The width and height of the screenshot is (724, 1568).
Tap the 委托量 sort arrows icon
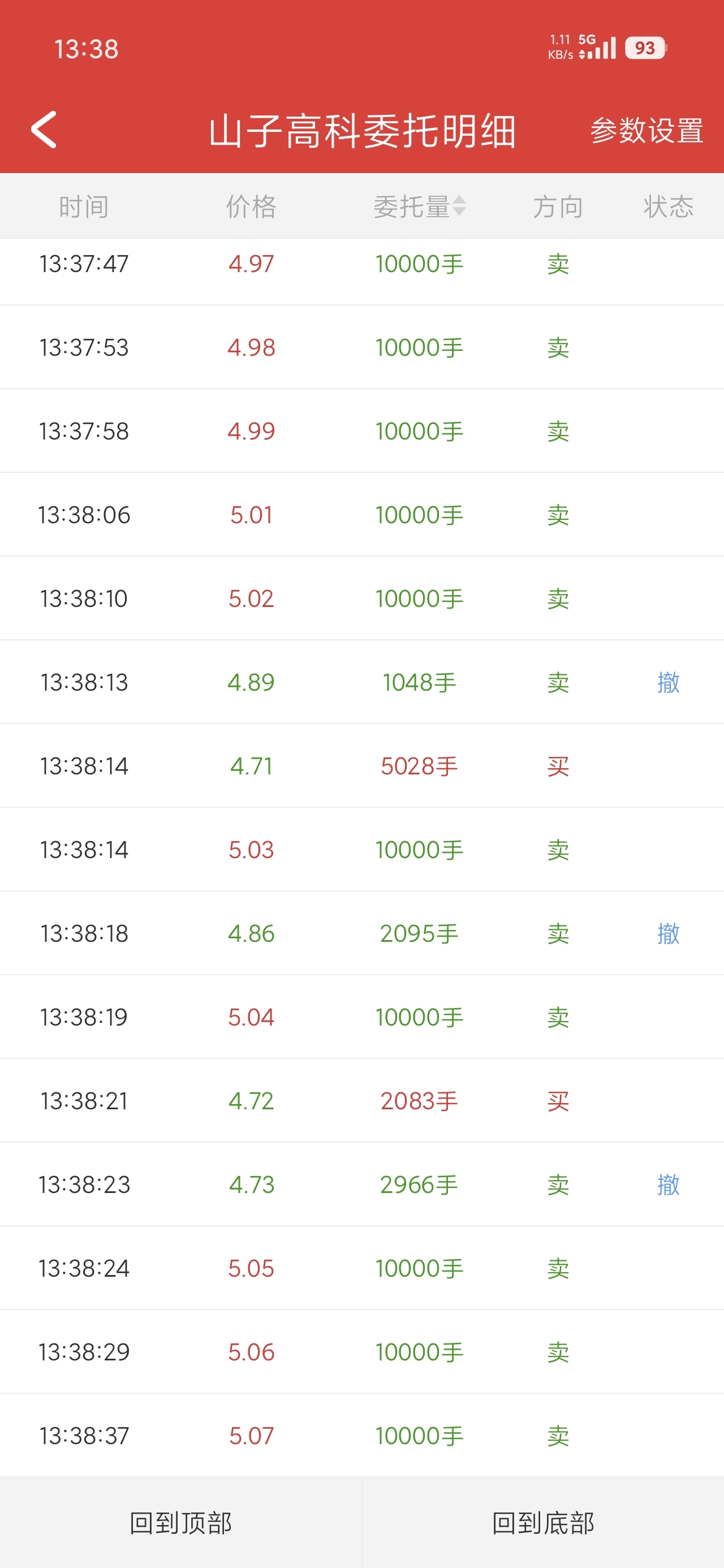pos(459,206)
